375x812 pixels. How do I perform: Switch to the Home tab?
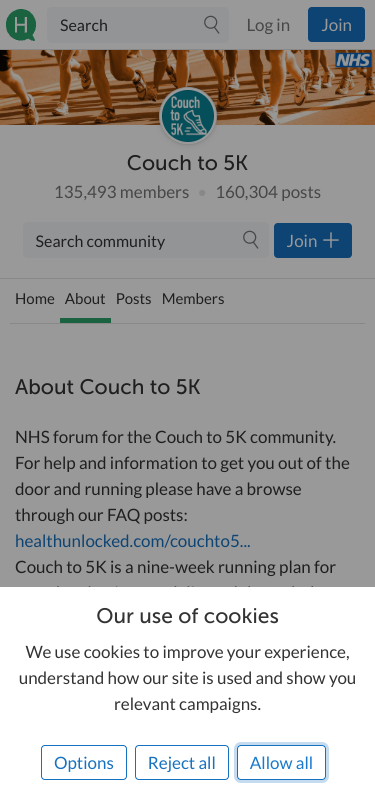click(35, 299)
